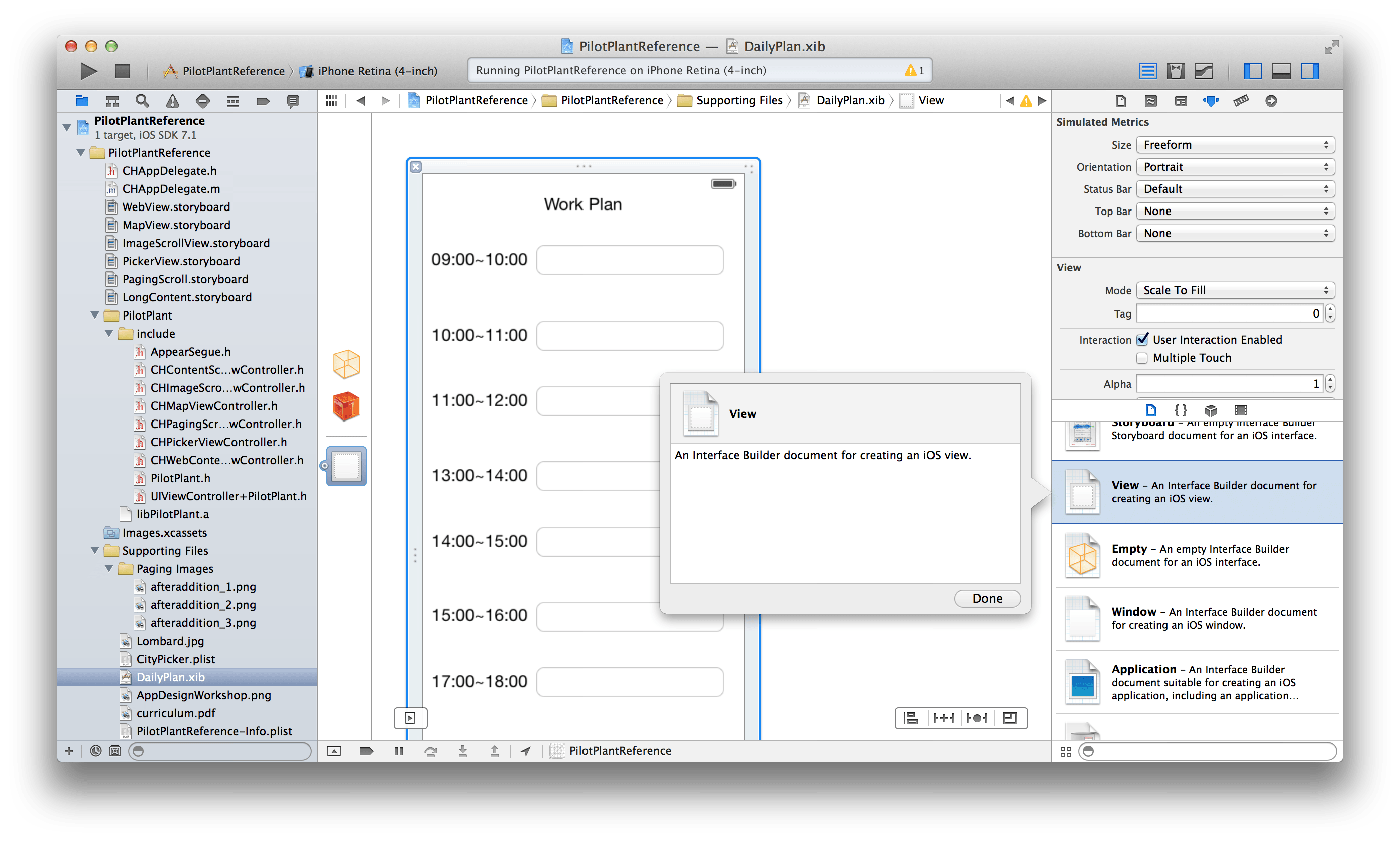
Task: Open CHAppDelegate.m in the navigator
Action: [171, 189]
